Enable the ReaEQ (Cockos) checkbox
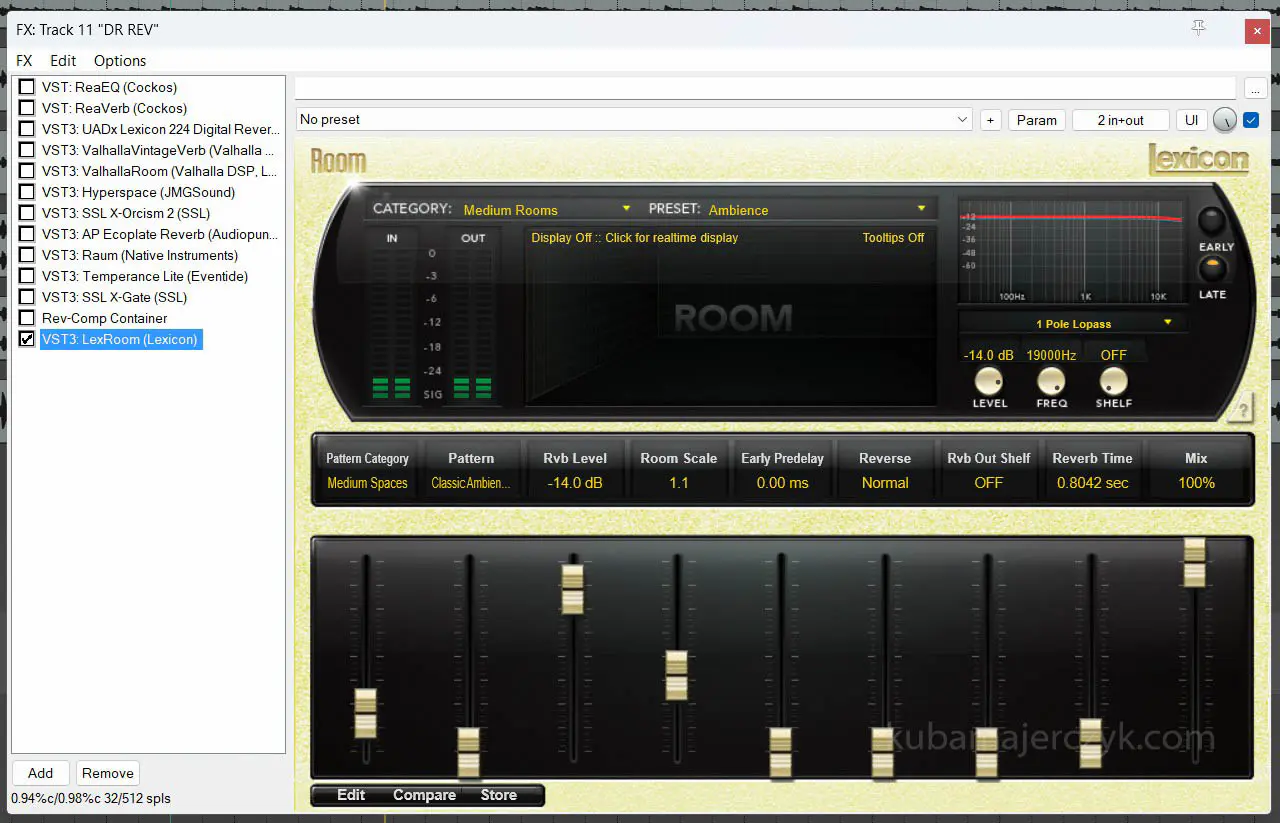This screenshot has height=823, width=1280. pos(27,87)
